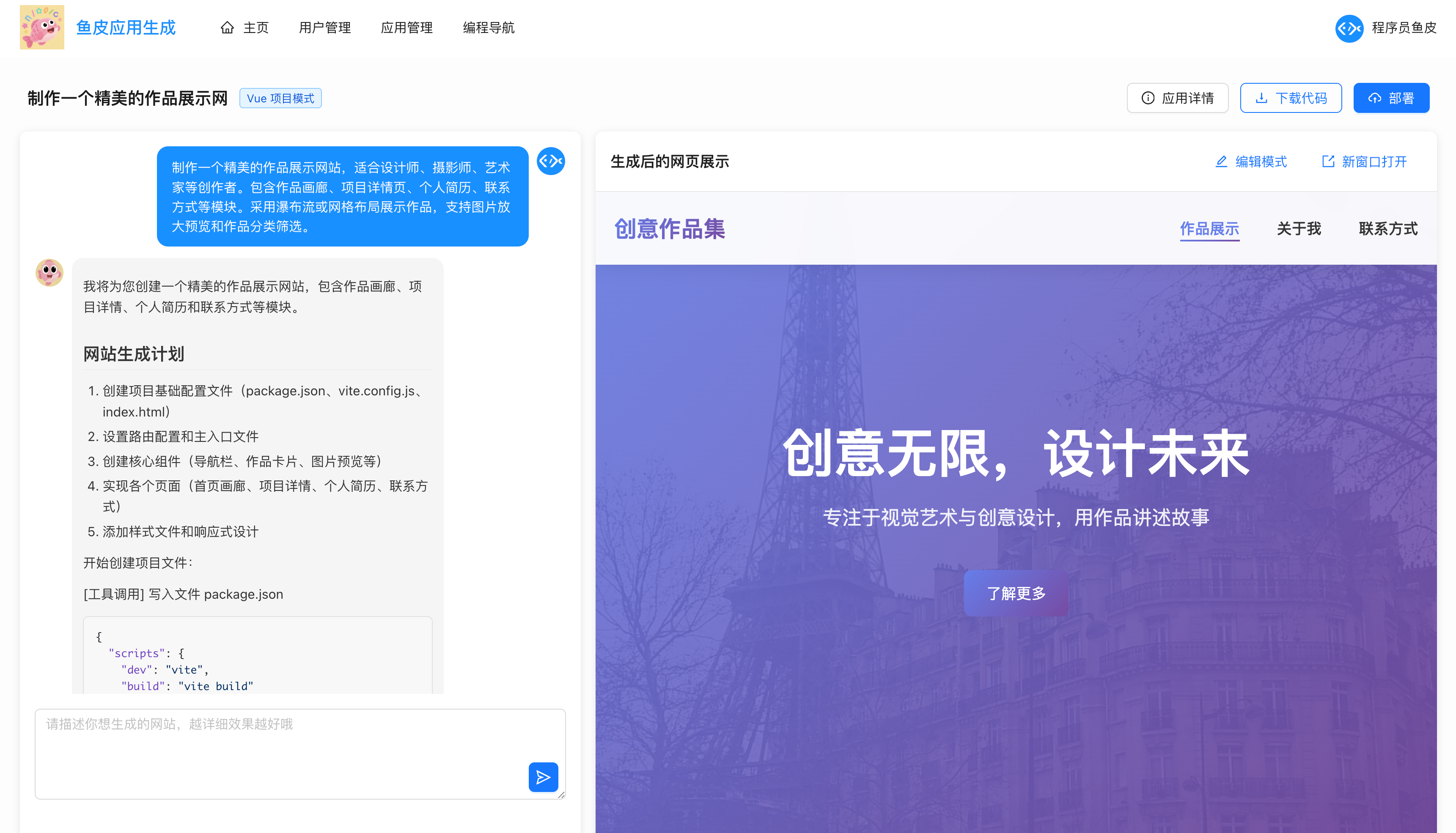Select 作品展示 tab in preview
This screenshot has height=833, width=1456.
1209,229
